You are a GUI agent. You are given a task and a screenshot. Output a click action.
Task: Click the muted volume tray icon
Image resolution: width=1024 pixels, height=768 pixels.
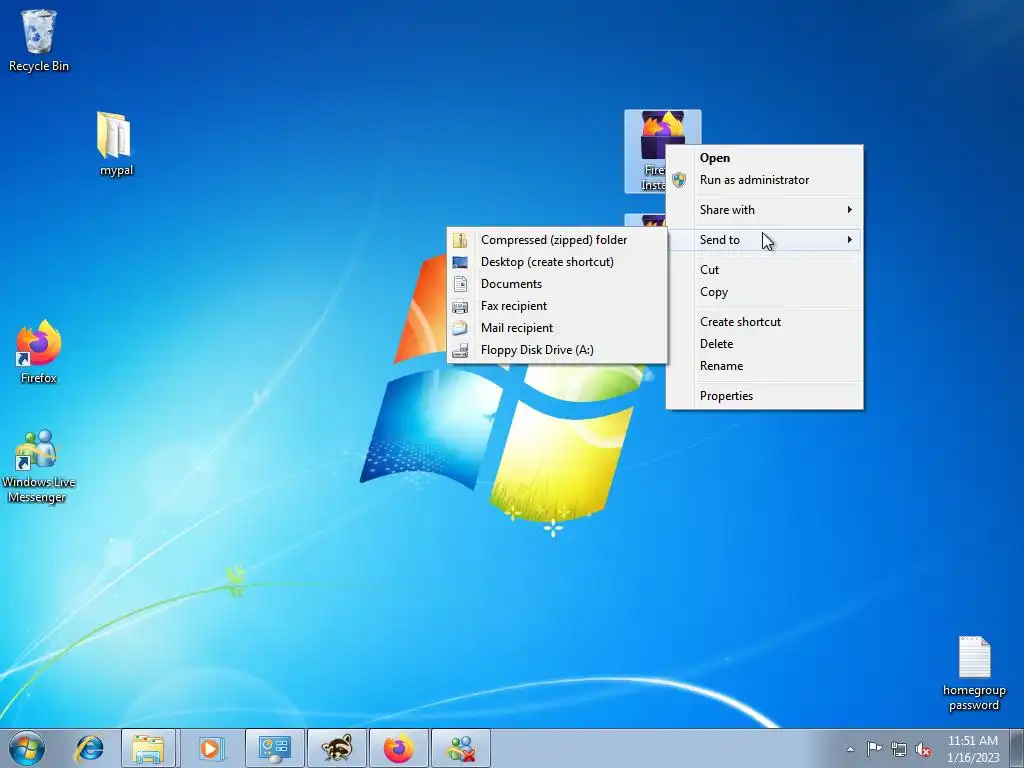tap(923, 749)
